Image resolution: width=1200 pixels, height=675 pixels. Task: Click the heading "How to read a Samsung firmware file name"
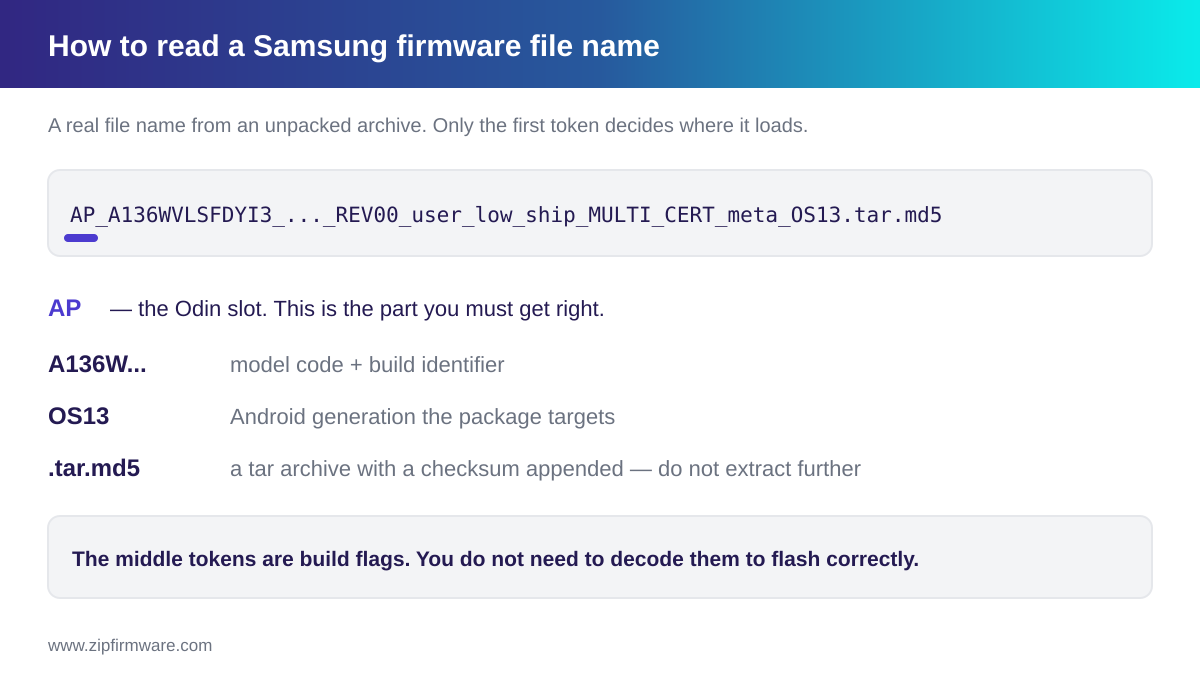point(354,46)
